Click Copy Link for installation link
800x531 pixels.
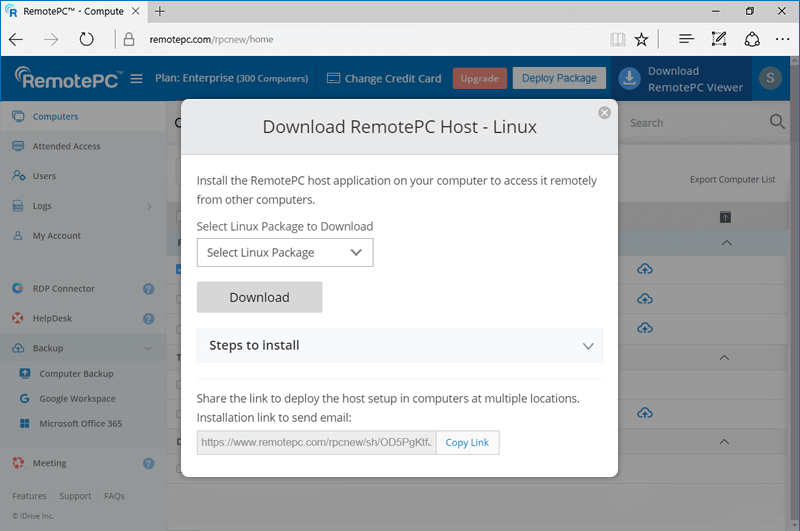coord(467,442)
